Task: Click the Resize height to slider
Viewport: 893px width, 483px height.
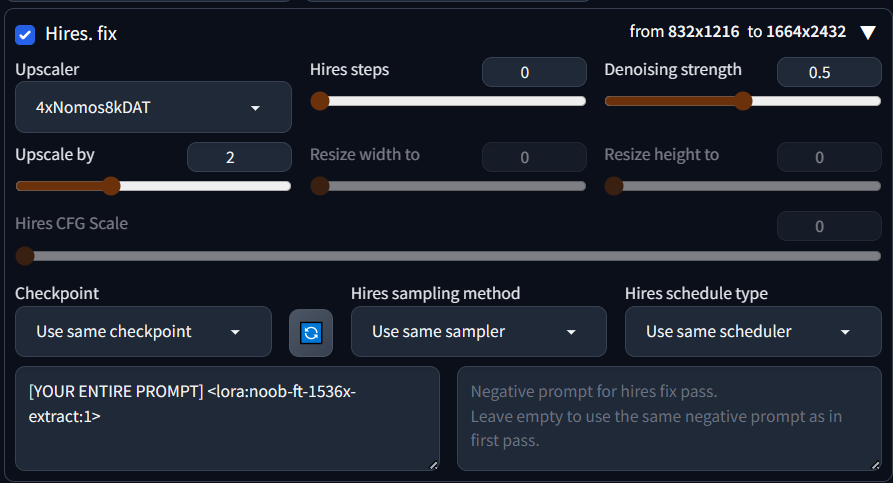Action: (743, 186)
